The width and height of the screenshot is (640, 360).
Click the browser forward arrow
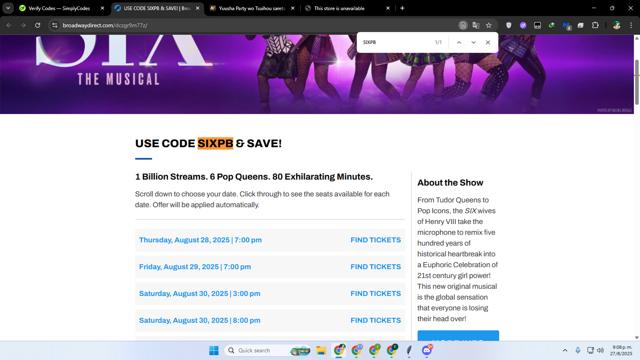[x=23, y=25]
